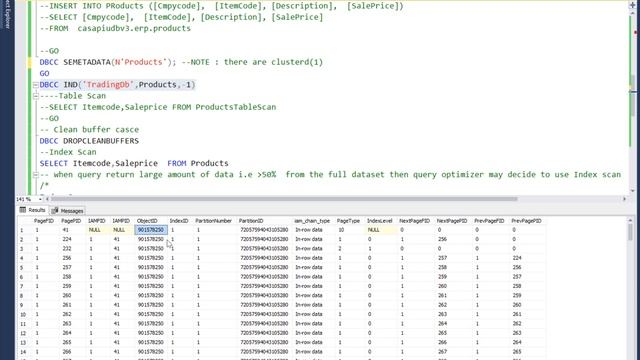
Task: Click the NextPagePID column header
Action: pyautogui.click(x=451, y=221)
